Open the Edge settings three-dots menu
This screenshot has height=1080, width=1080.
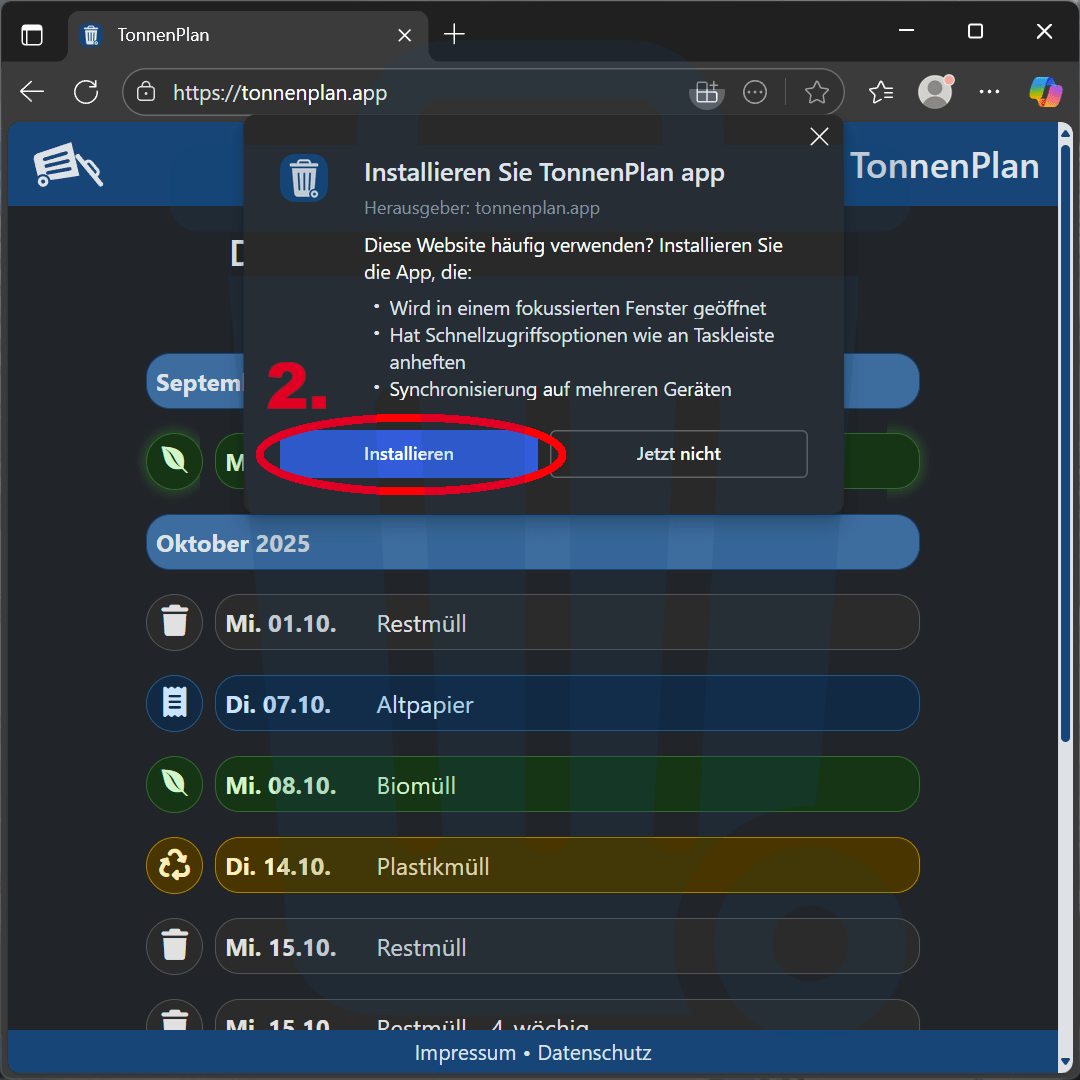989,93
